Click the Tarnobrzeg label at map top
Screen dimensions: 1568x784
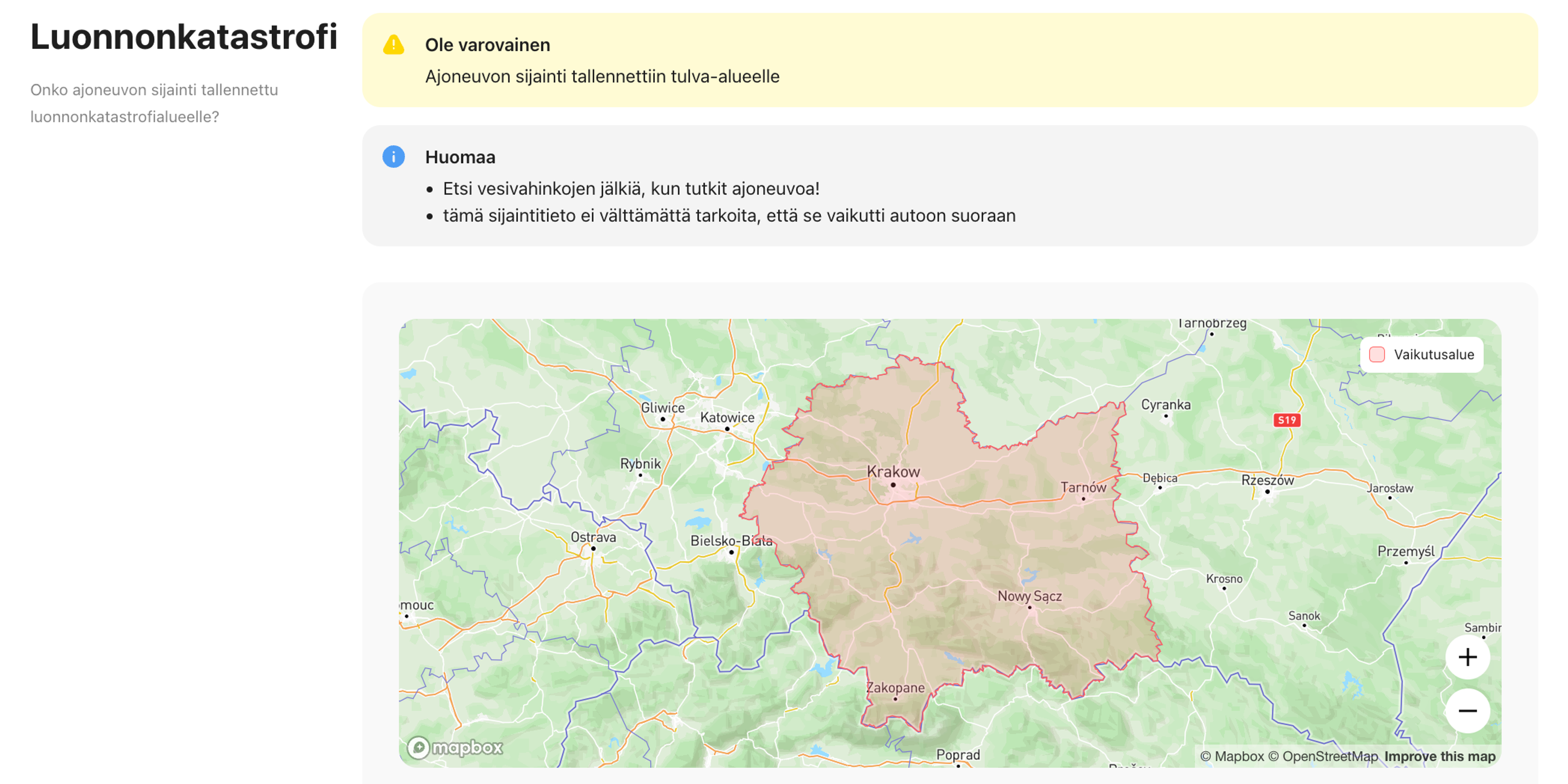[1211, 323]
